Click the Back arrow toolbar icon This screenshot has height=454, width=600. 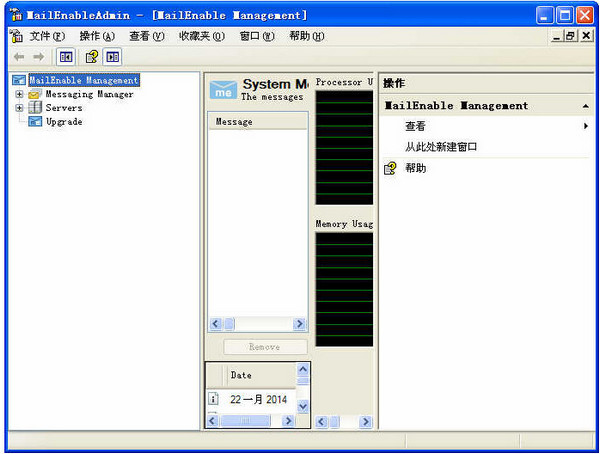[19, 57]
